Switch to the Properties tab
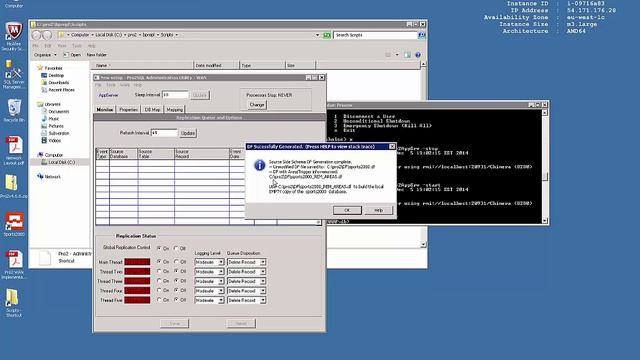 (x=129, y=109)
